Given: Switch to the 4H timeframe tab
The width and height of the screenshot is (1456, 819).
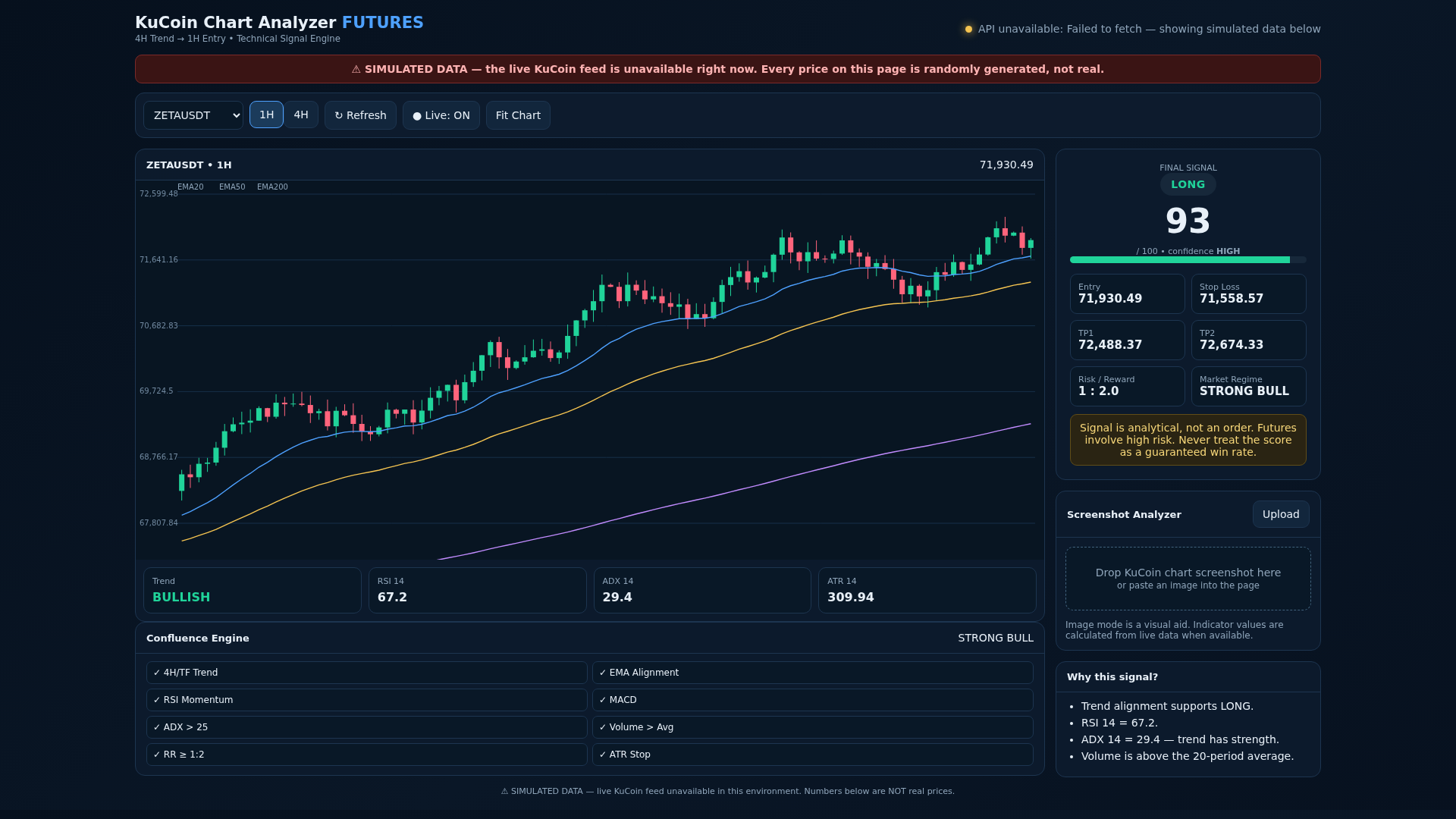Looking at the screenshot, I should pyautogui.click(x=301, y=115).
